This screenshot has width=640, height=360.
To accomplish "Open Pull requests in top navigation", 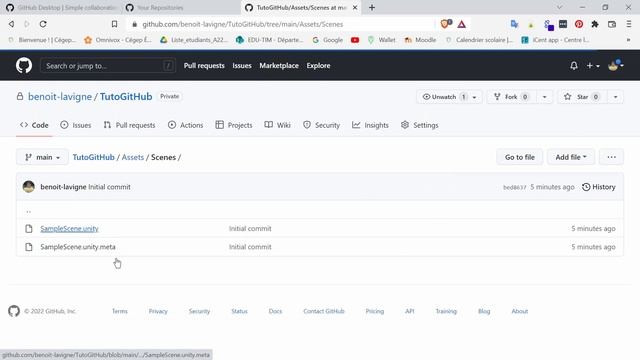I will point(204,66).
